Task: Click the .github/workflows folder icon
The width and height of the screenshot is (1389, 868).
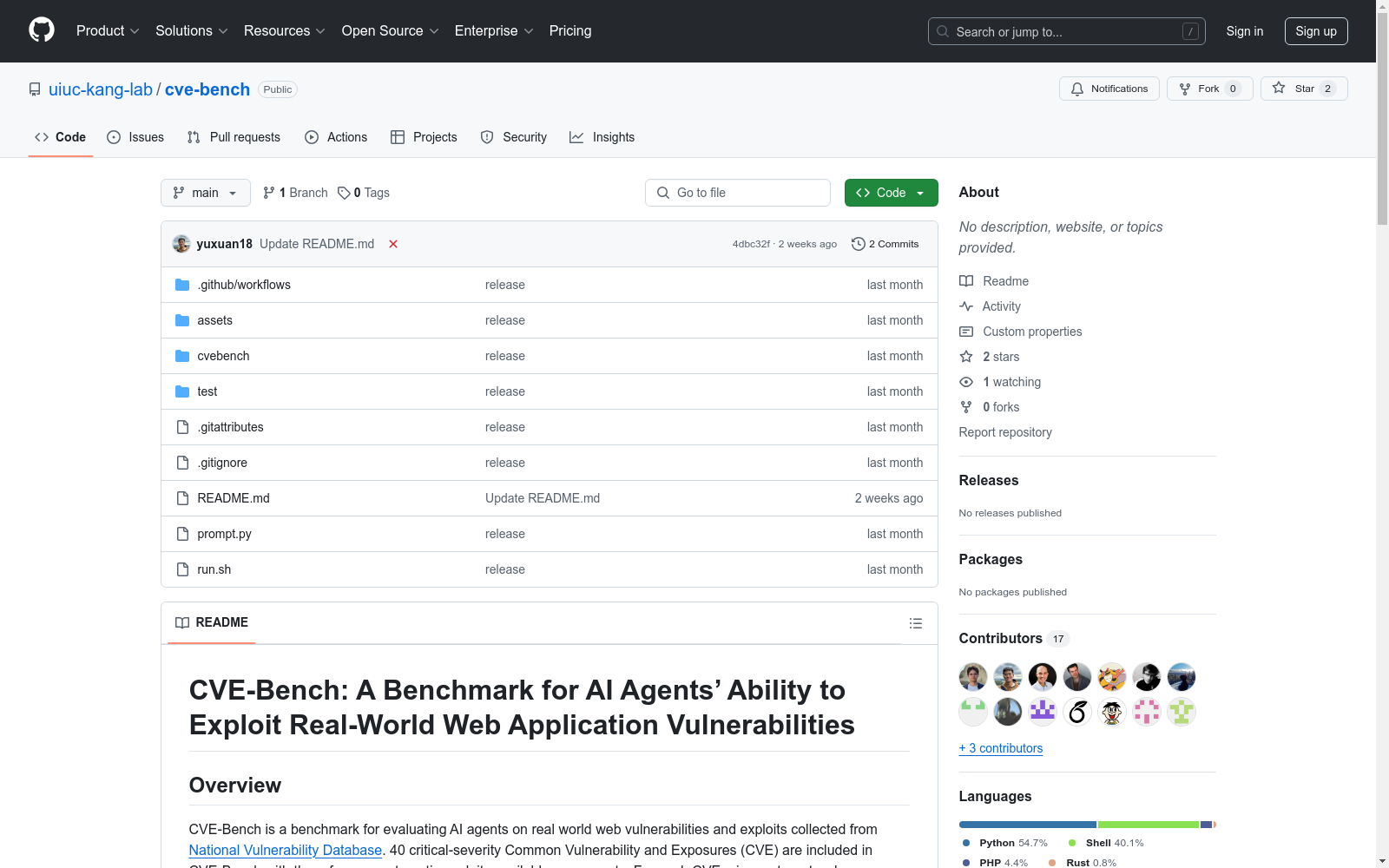Action: coord(182,285)
